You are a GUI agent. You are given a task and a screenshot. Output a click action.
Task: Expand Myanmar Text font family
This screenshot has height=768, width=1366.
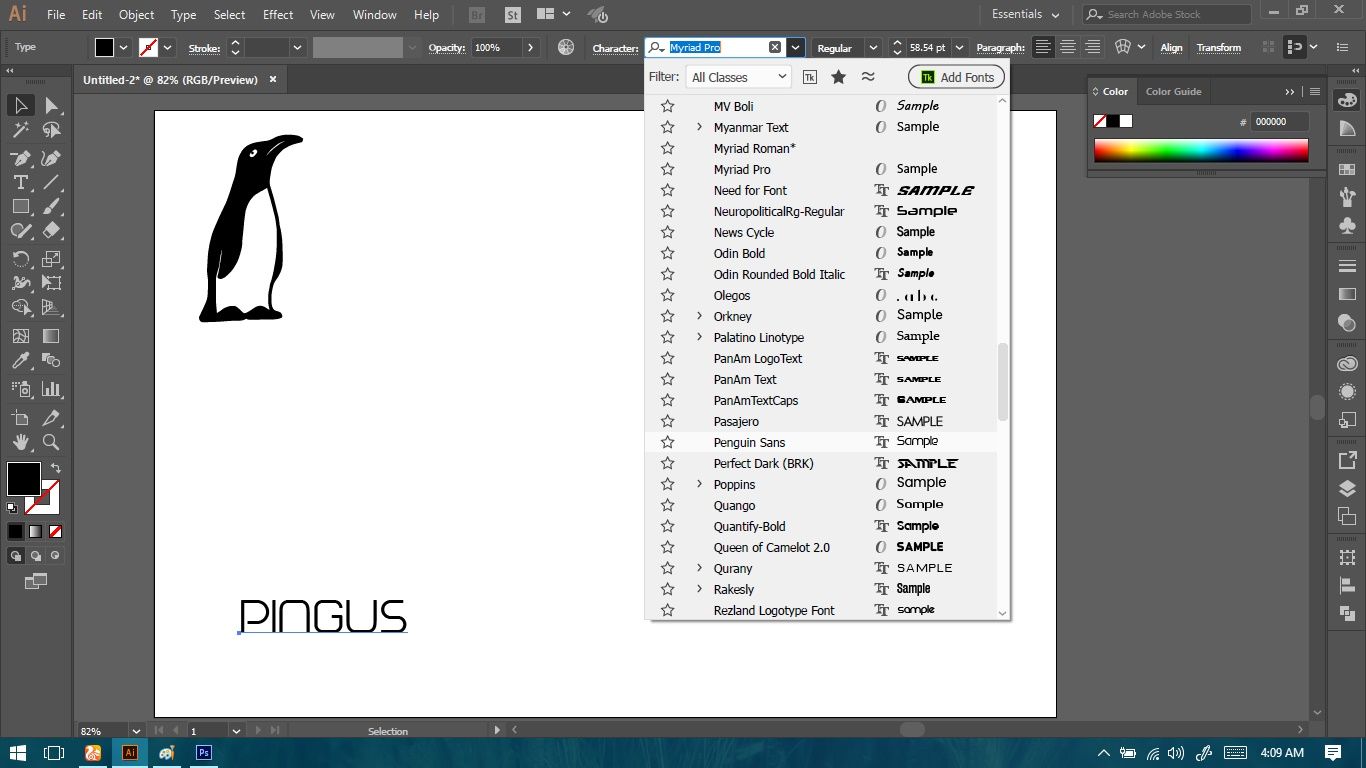pos(699,127)
